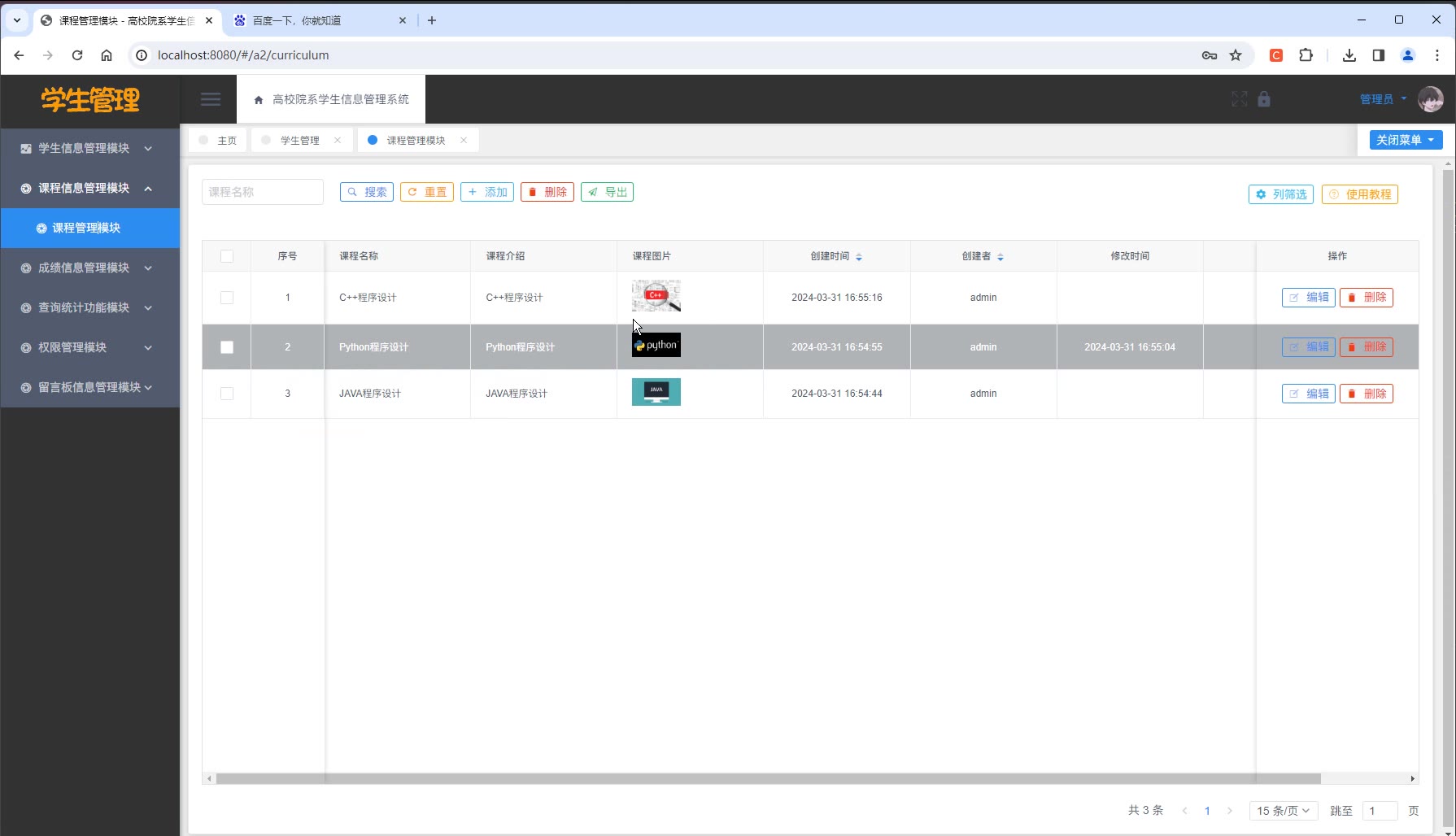
Task: Click the lock screen icon
Action: coord(1264,99)
